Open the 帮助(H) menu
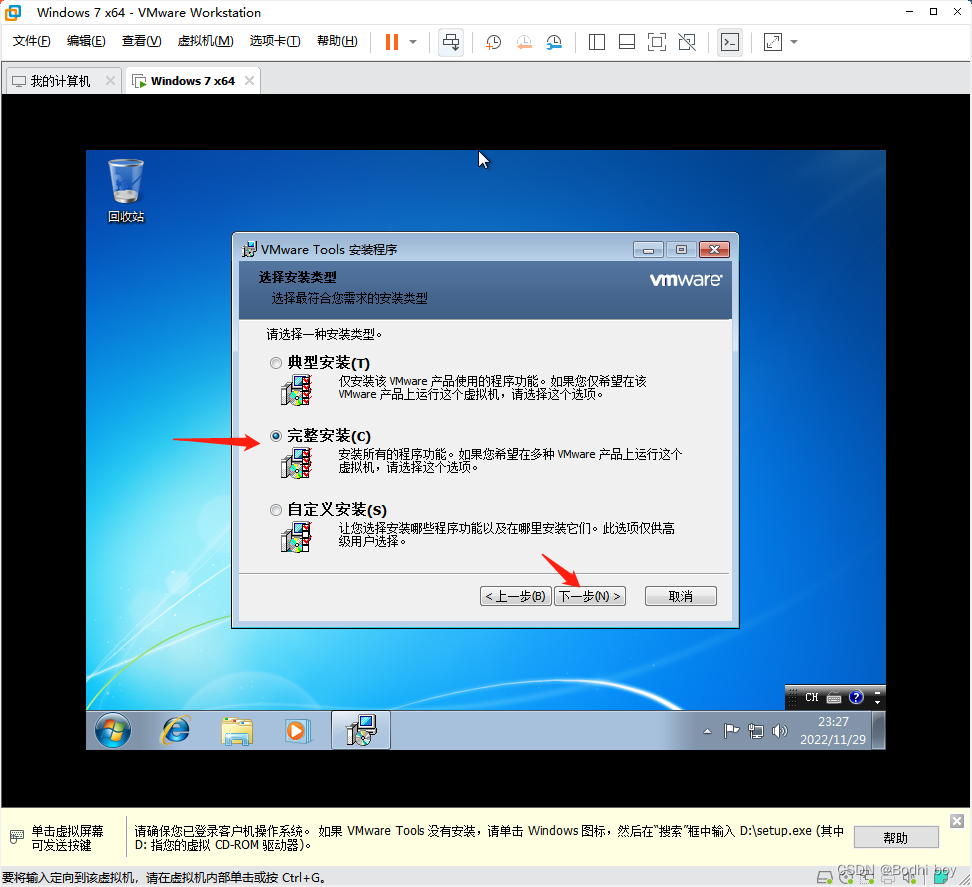 point(337,41)
